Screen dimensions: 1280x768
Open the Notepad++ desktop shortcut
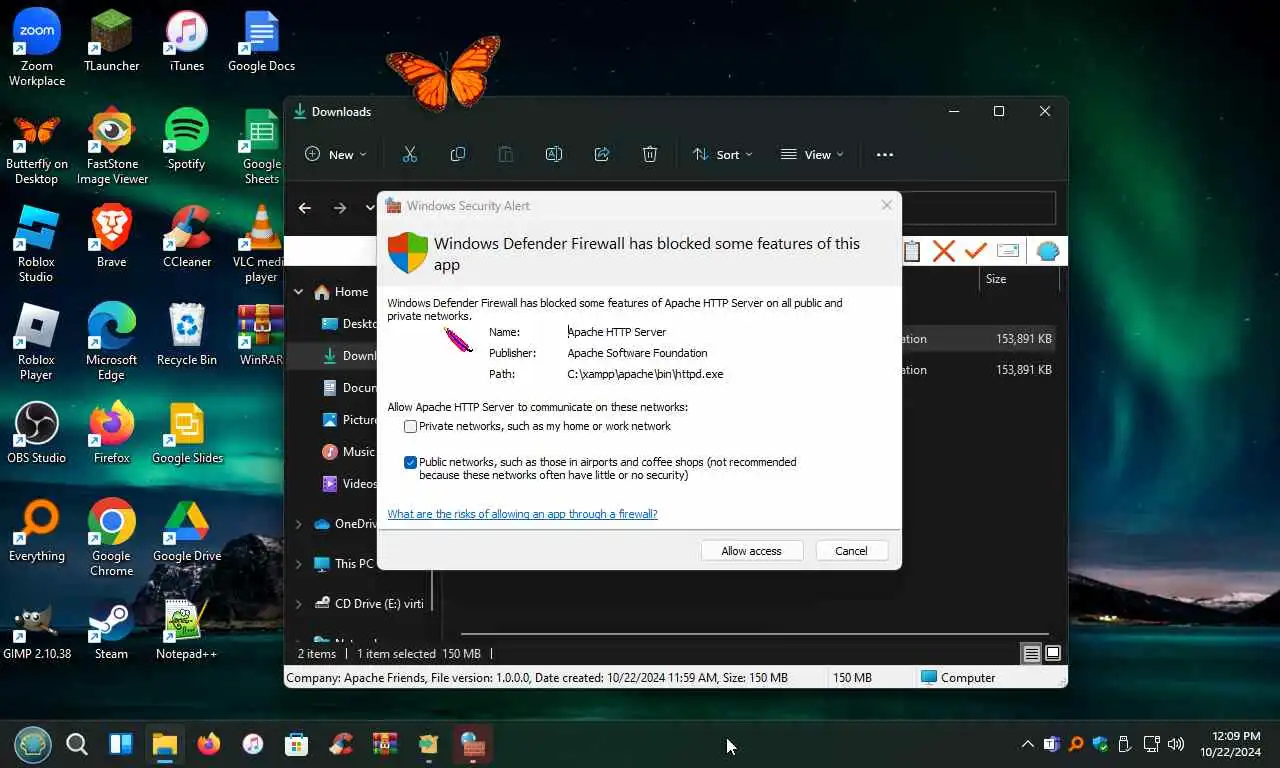[186, 629]
